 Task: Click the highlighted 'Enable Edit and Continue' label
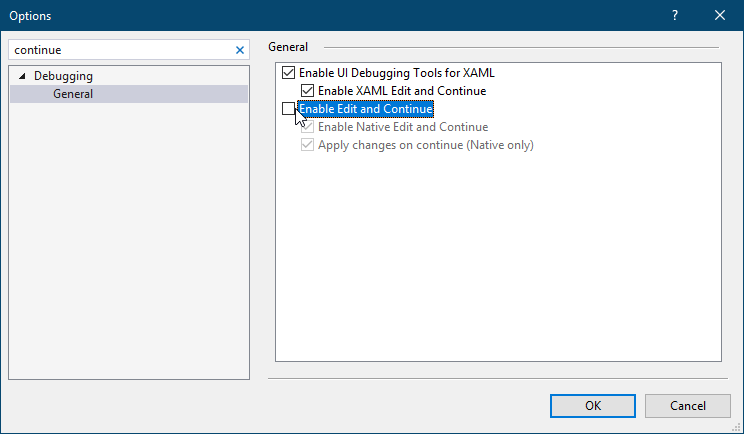(366, 109)
